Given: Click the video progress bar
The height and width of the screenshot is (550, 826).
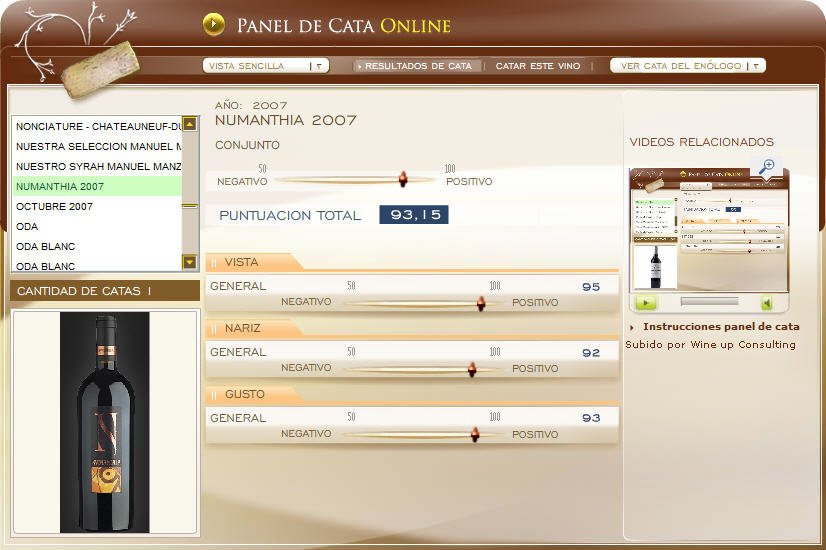Looking at the screenshot, I should pos(709,301).
